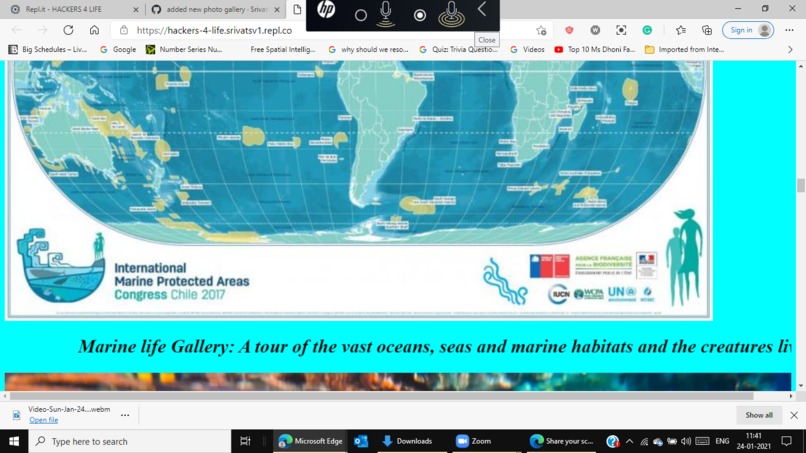This screenshot has width=806, height=453.
Task: Click the forward navigation arrow
Action: 42,30
